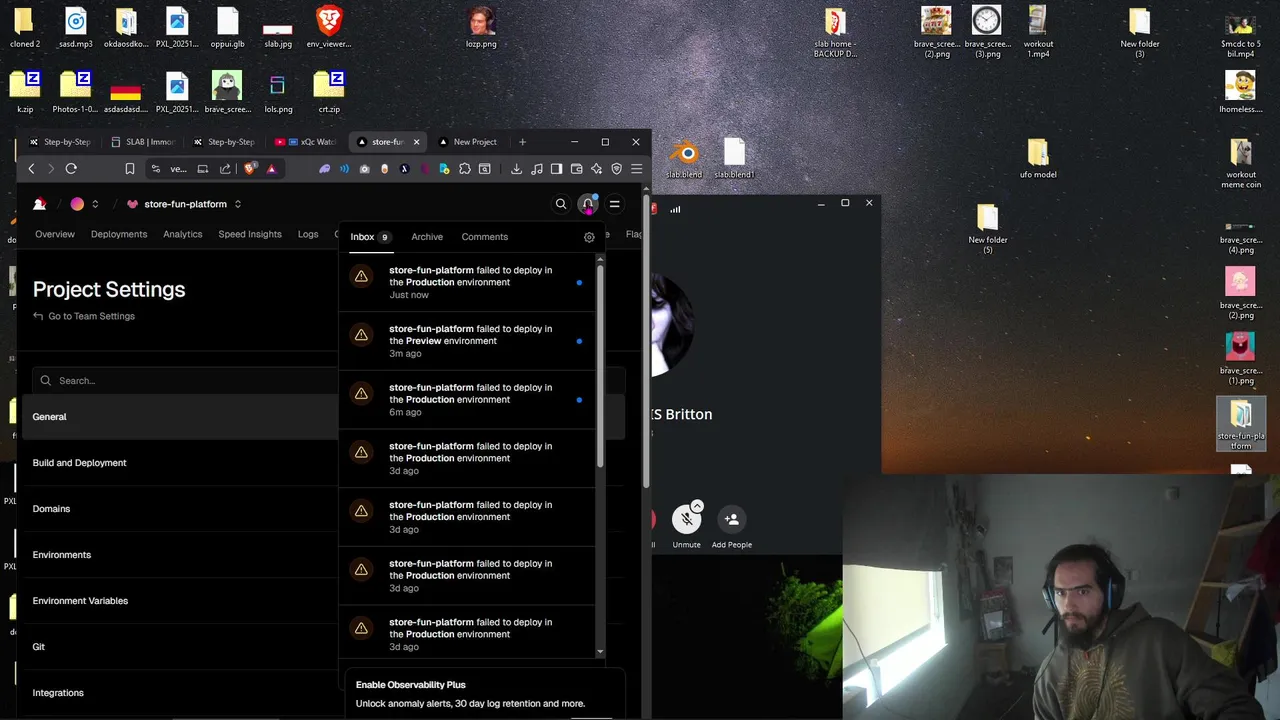Open the Speed Insights project tab
This screenshot has height=720, width=1280.
coord(250,234)
